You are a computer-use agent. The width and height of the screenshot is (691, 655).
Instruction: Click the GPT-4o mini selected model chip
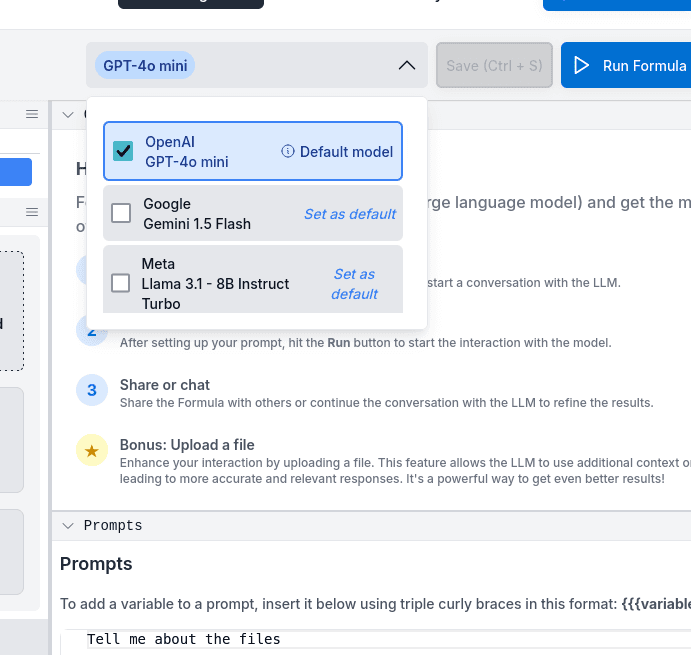(145, 66)
